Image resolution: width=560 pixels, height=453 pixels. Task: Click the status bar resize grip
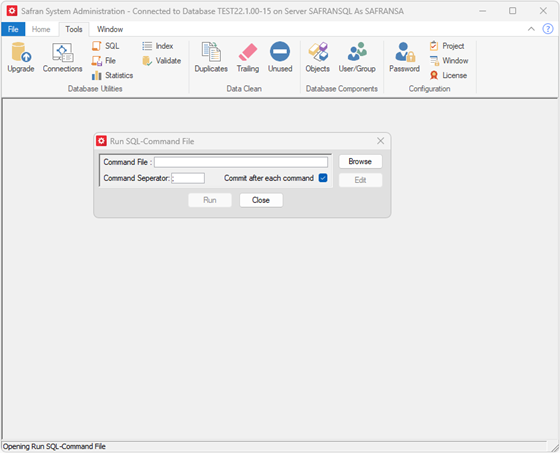pos(554,447)
